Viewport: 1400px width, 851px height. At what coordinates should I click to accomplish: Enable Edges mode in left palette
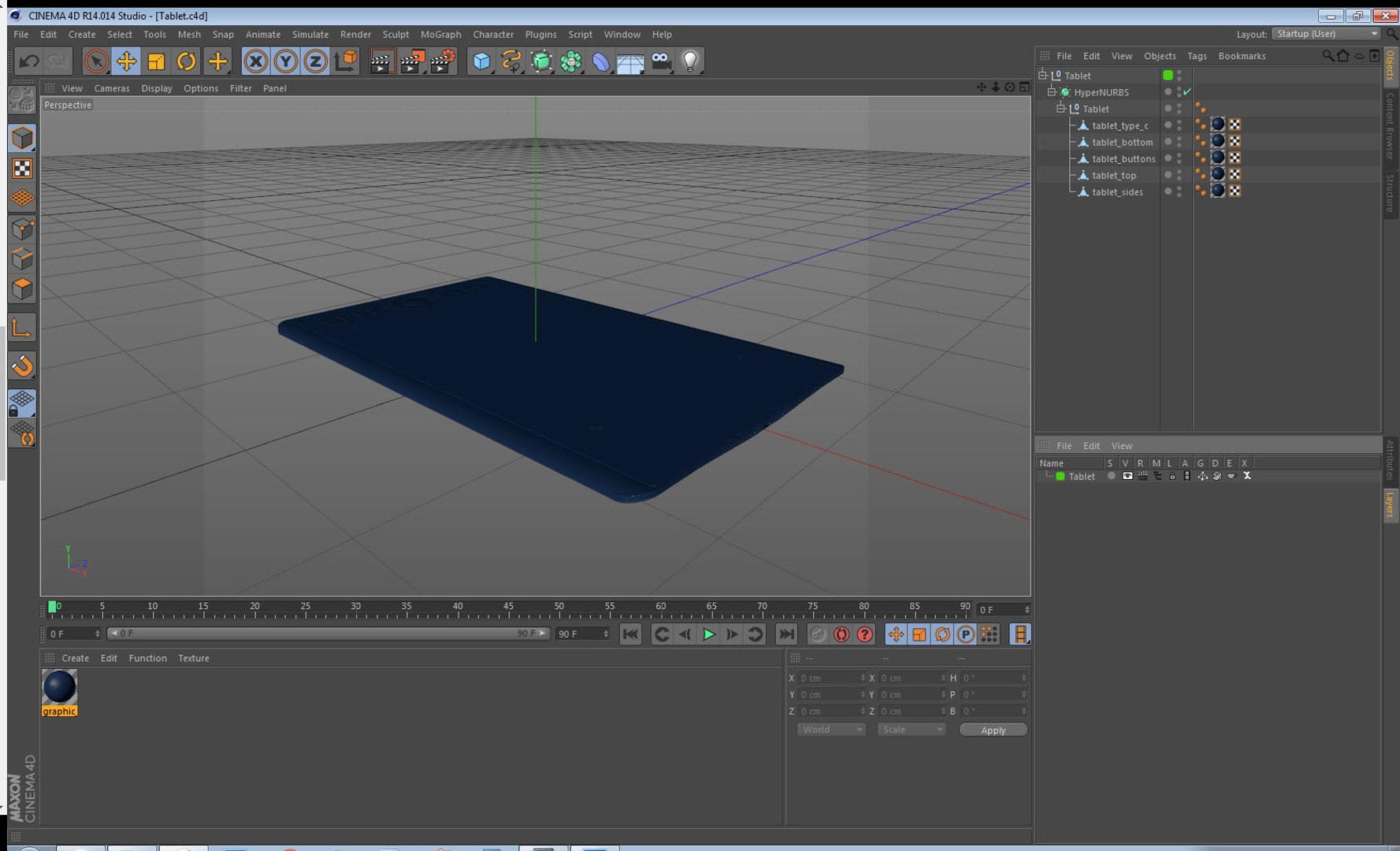click(x=22, y=259)
